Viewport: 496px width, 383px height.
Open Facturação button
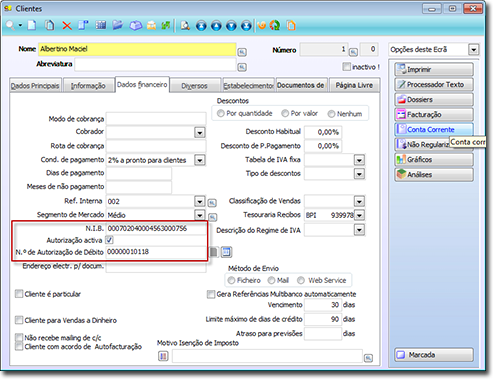(434, 114)
